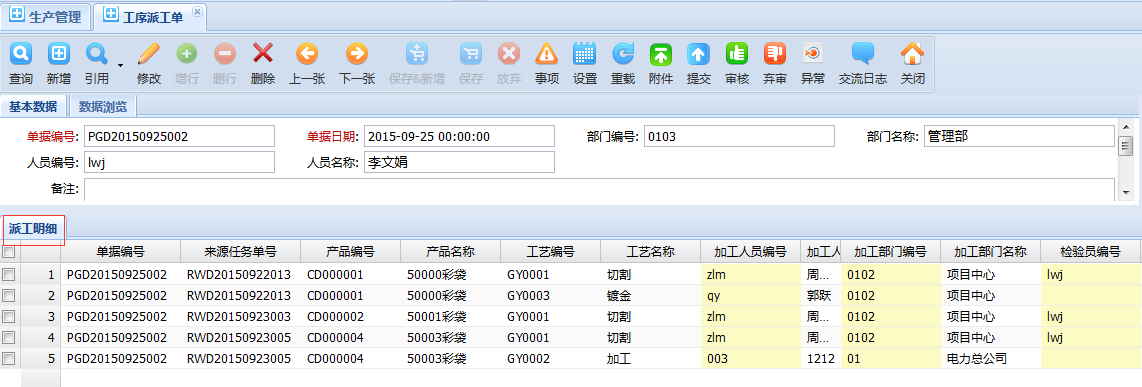Click the 审核 thumbs-up approve icon
The height and width of the screenshot is (387, 1142).
pos(737,53)
